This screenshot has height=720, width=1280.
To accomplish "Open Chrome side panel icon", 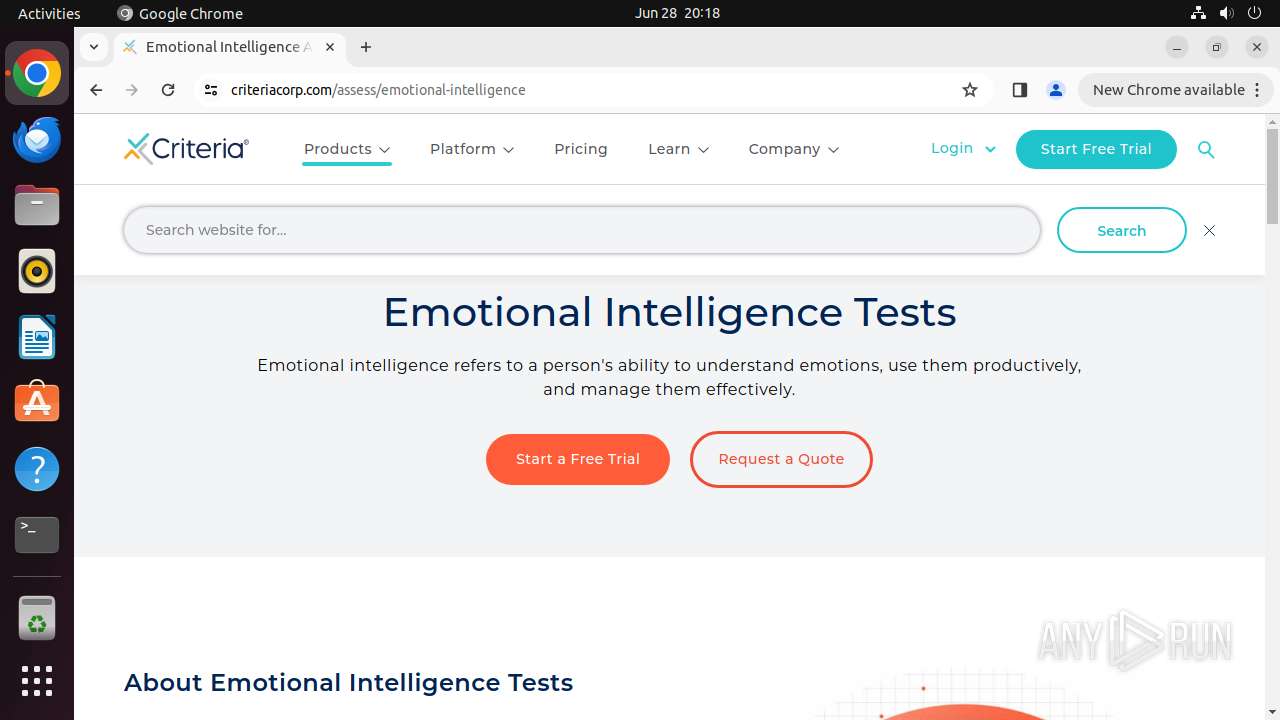I will [x=1019, y=90].
